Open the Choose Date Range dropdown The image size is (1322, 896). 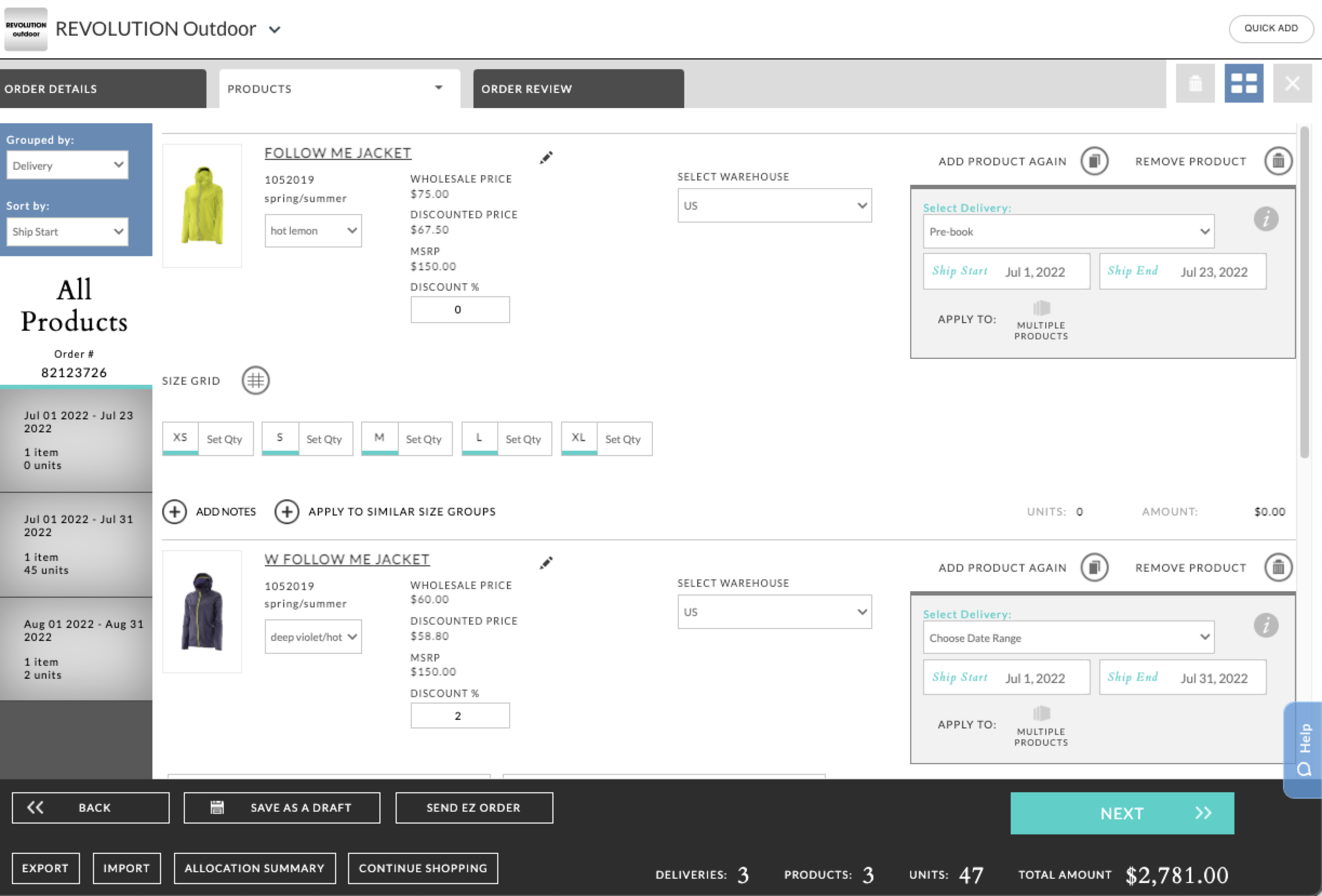tap(1068, 637)
